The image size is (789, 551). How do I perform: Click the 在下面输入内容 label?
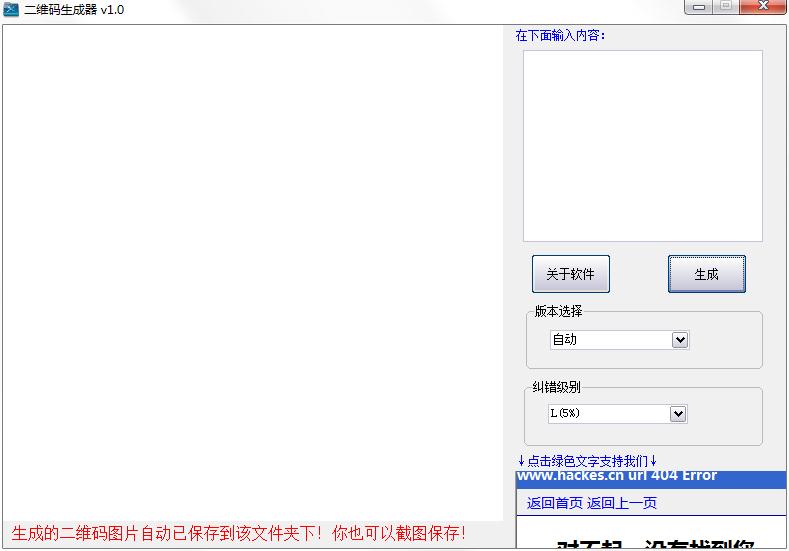(x=560, y=36)
